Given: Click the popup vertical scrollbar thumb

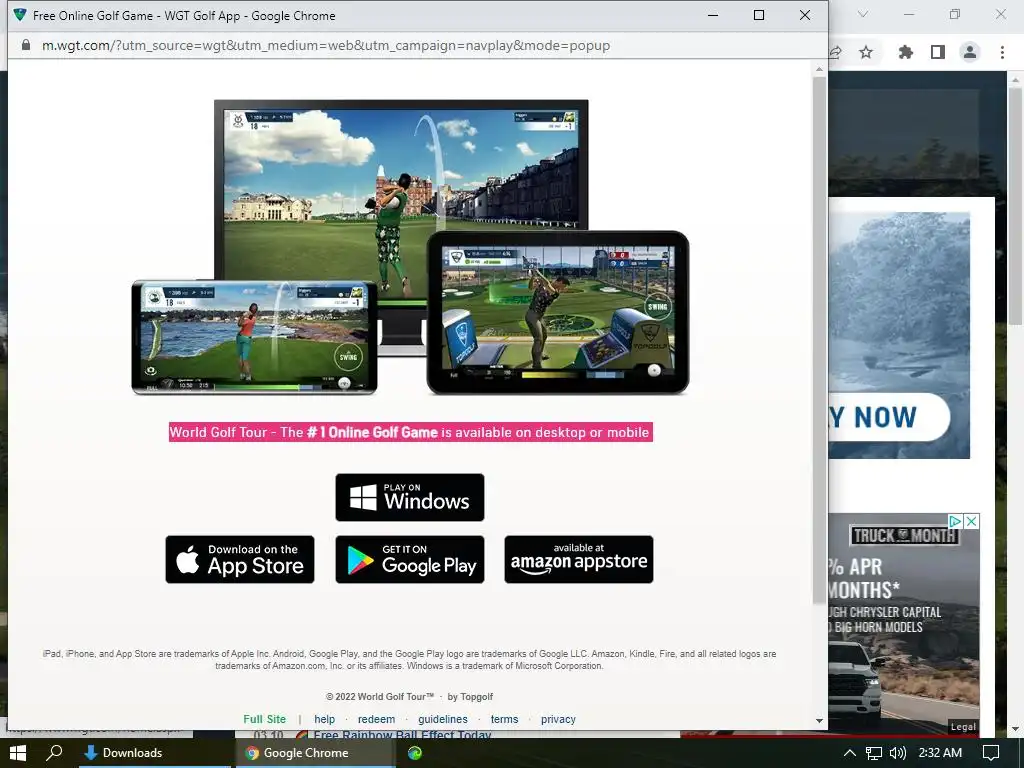Looking at the screenshot, I should click(x=819, y=340).
